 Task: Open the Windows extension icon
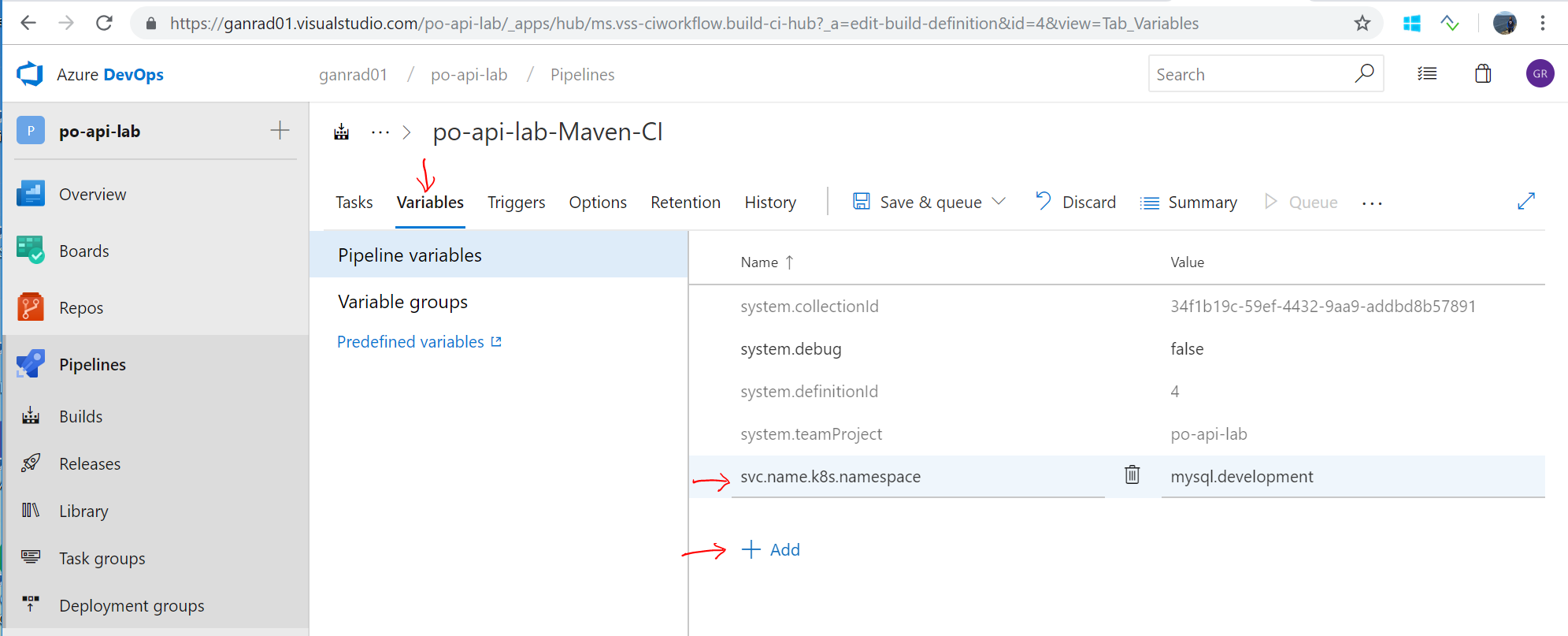(1412, 24)
